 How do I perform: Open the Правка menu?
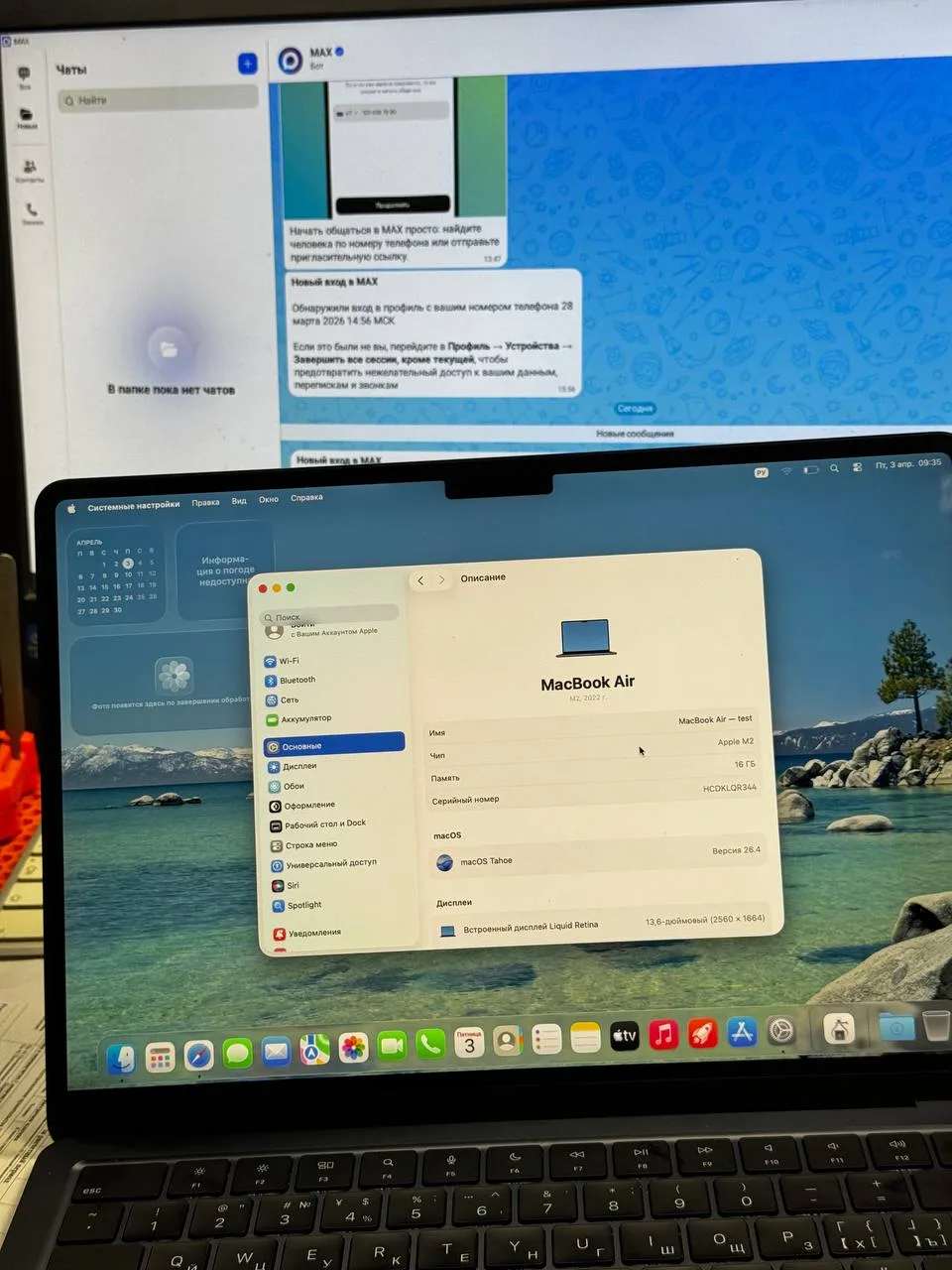pos(205,503)
